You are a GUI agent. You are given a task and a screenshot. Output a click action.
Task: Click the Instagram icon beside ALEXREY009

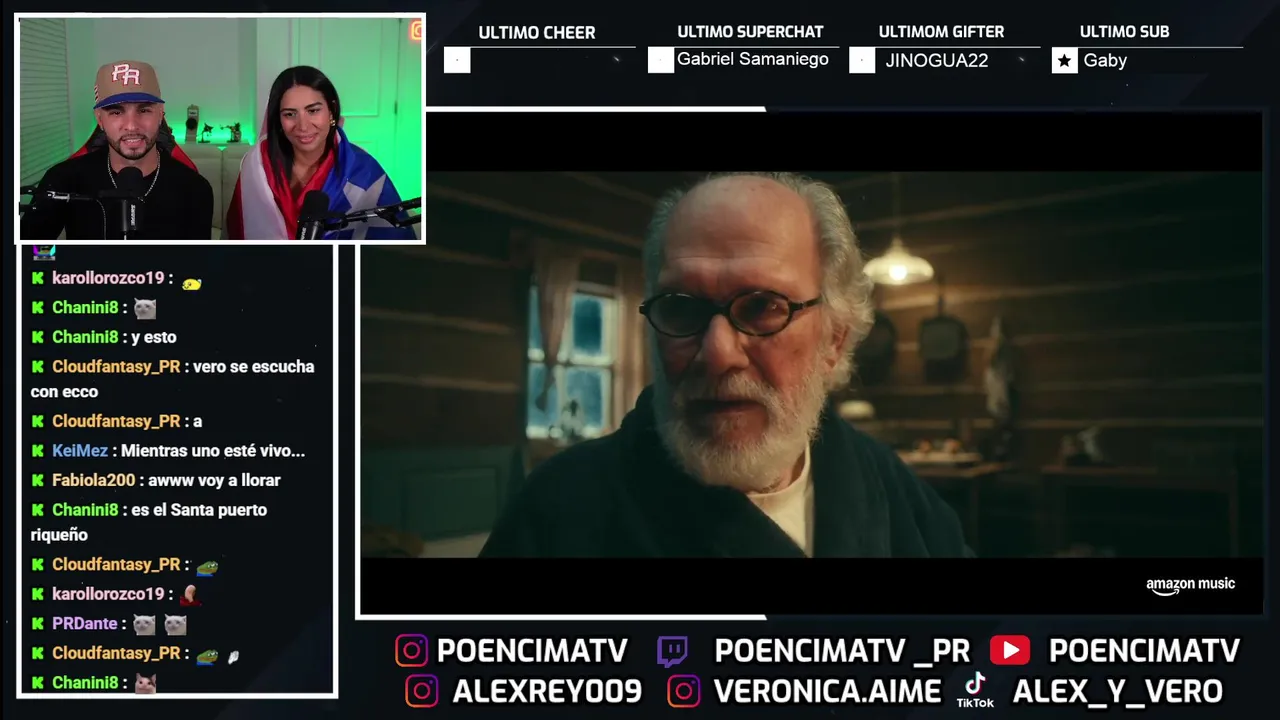[422, 691]
